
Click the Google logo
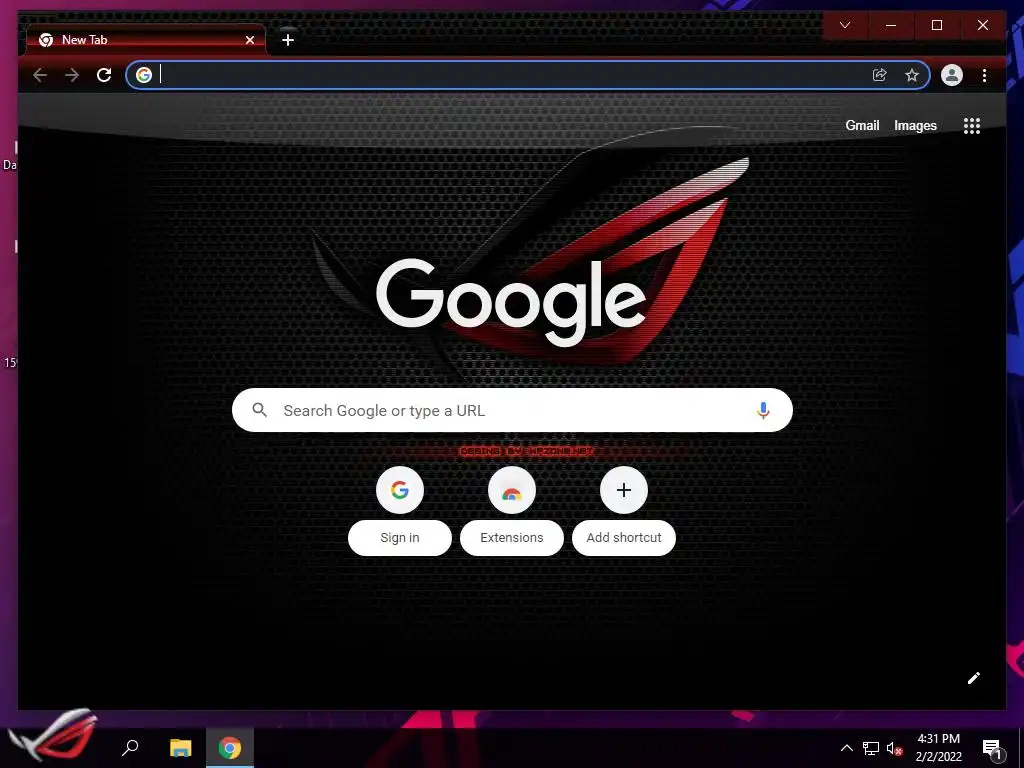[x=511, y=302]
